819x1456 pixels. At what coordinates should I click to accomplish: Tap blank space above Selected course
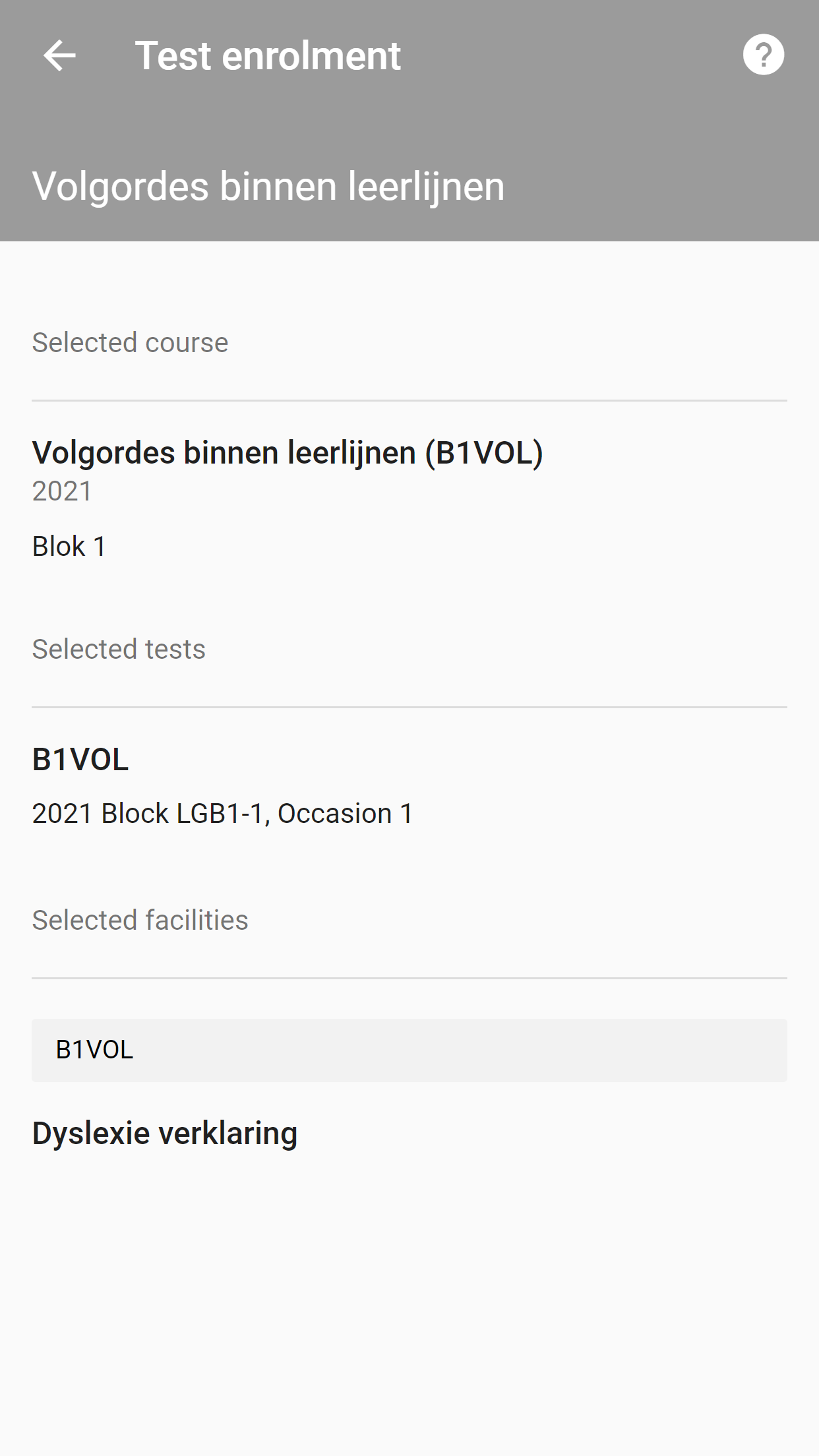(x=409, y=284)
